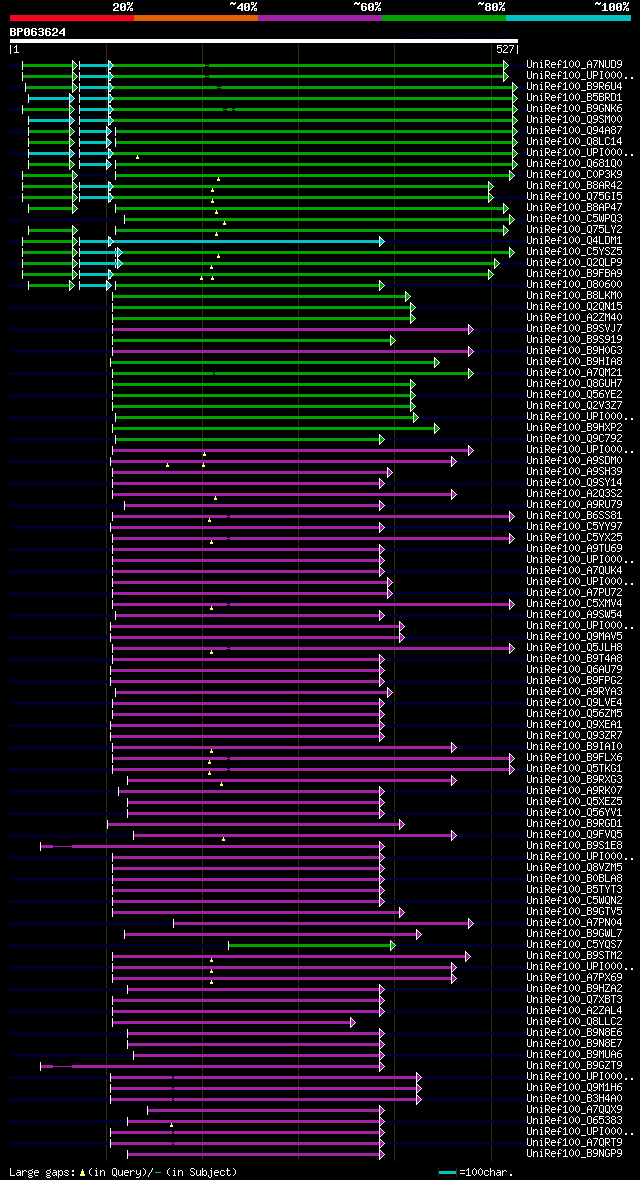Select label UniRef100_A7QM21
Image resolution: width=640 pixels, height=1180 pixels.
574,373
